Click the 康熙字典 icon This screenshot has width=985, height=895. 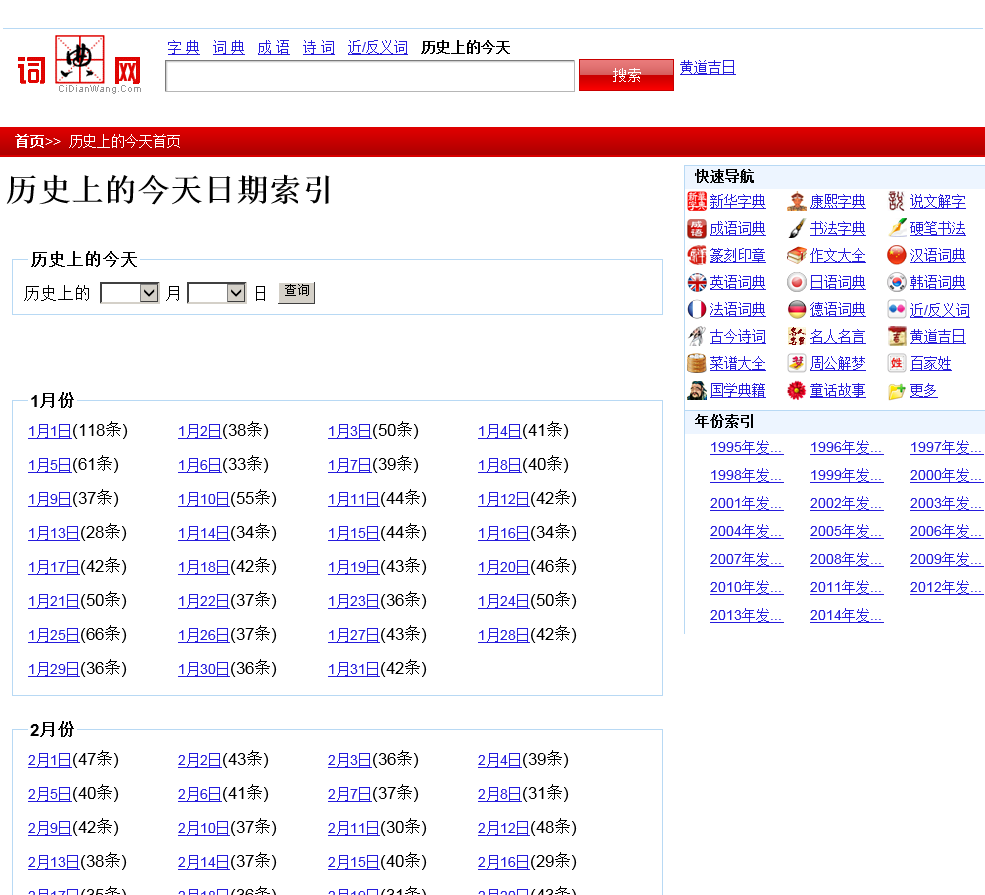[x=797, y=202]
